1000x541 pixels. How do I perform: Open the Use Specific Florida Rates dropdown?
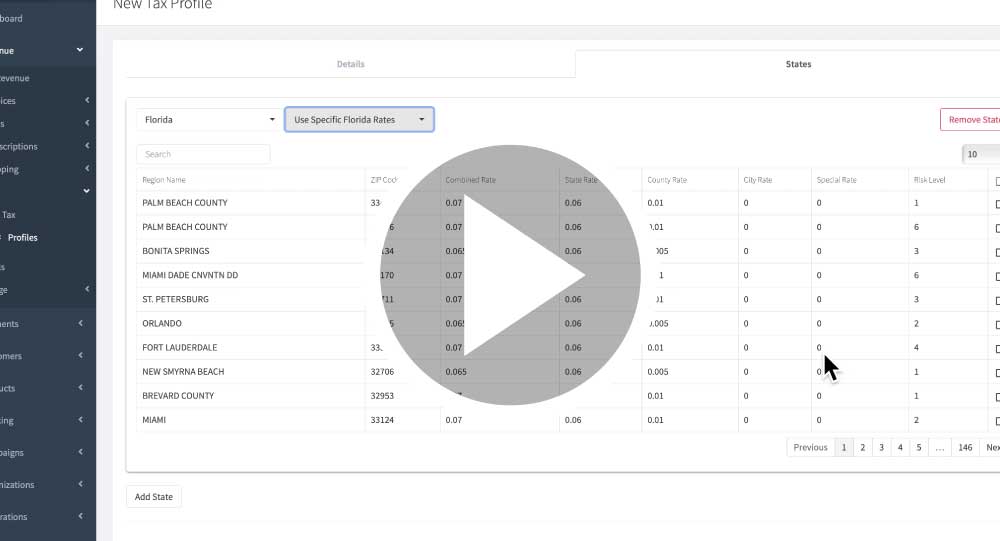tap(359, 120)
